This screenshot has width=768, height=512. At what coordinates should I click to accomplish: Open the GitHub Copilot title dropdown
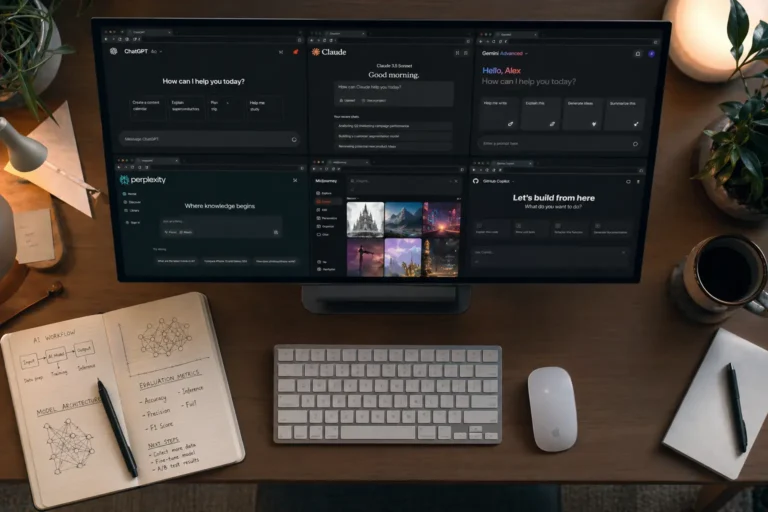[499, 181]
